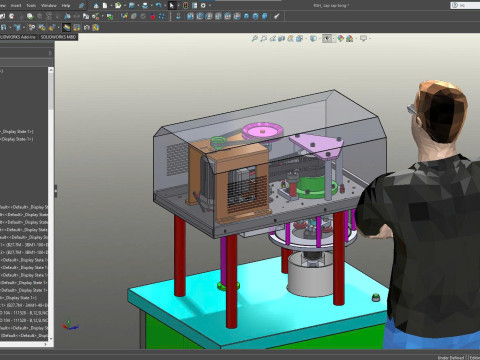Save the assembly with the Save icon
The width and height of the screenshot is (480, 360).
pos(132,6)
